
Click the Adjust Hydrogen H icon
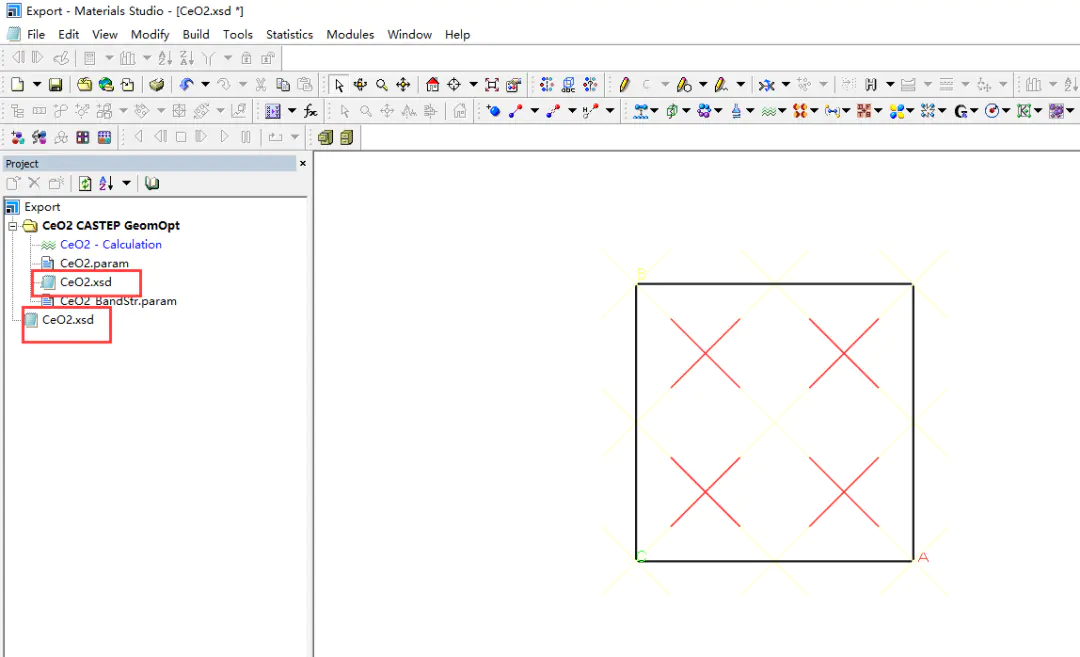click(871, 85)
